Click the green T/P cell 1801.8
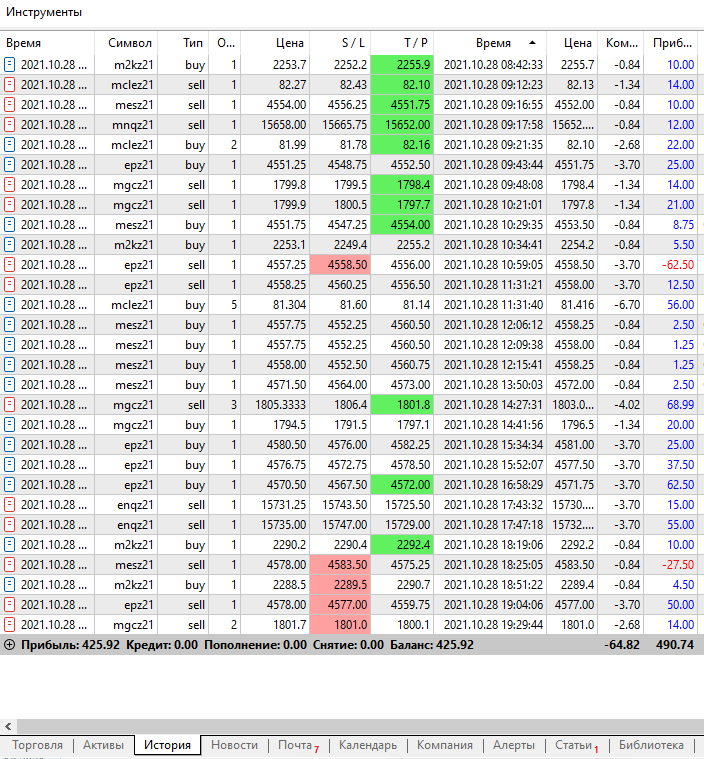 (x=402, y=405)
